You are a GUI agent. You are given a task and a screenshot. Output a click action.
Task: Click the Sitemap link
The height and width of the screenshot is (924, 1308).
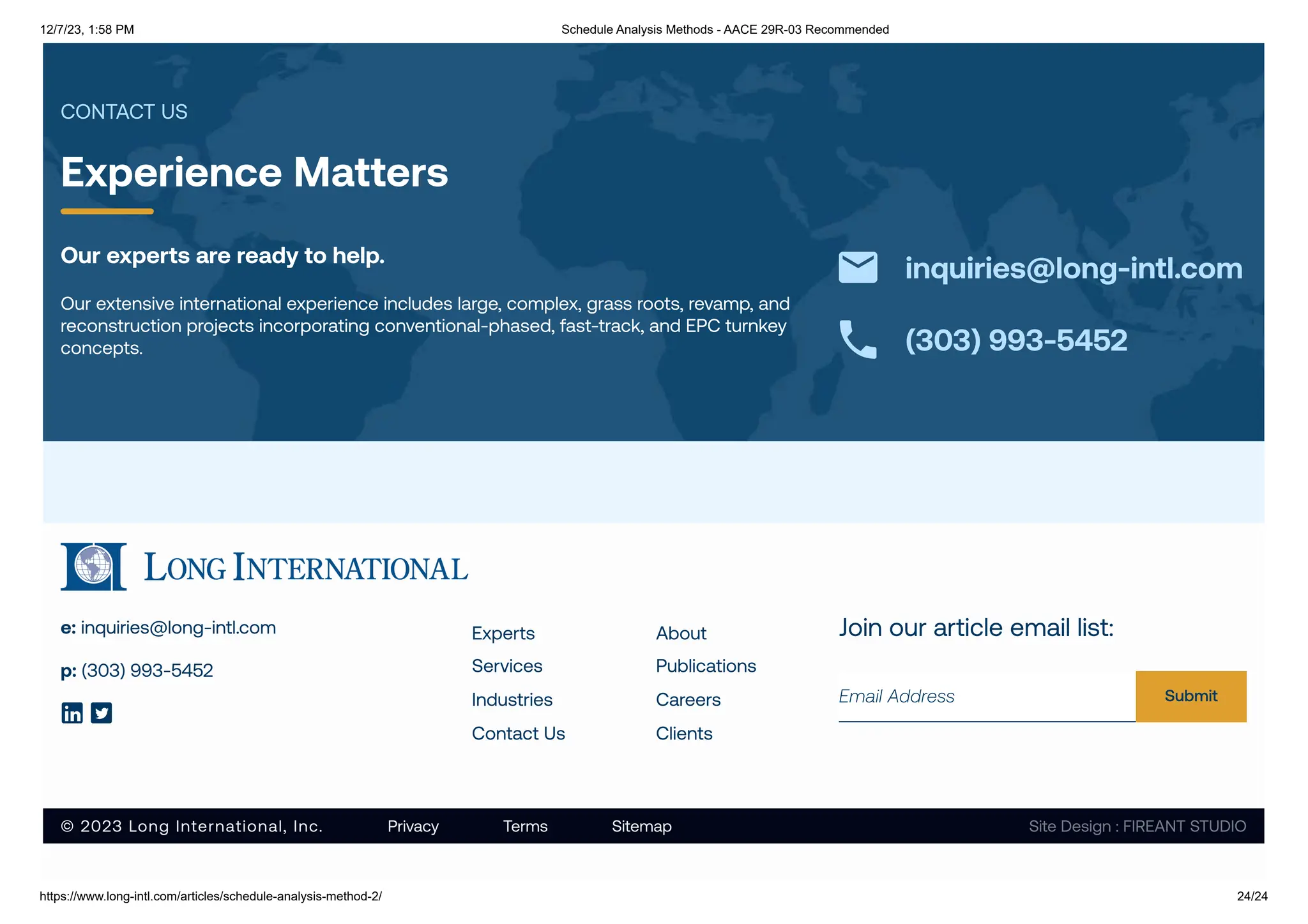[x=641, y=826]
